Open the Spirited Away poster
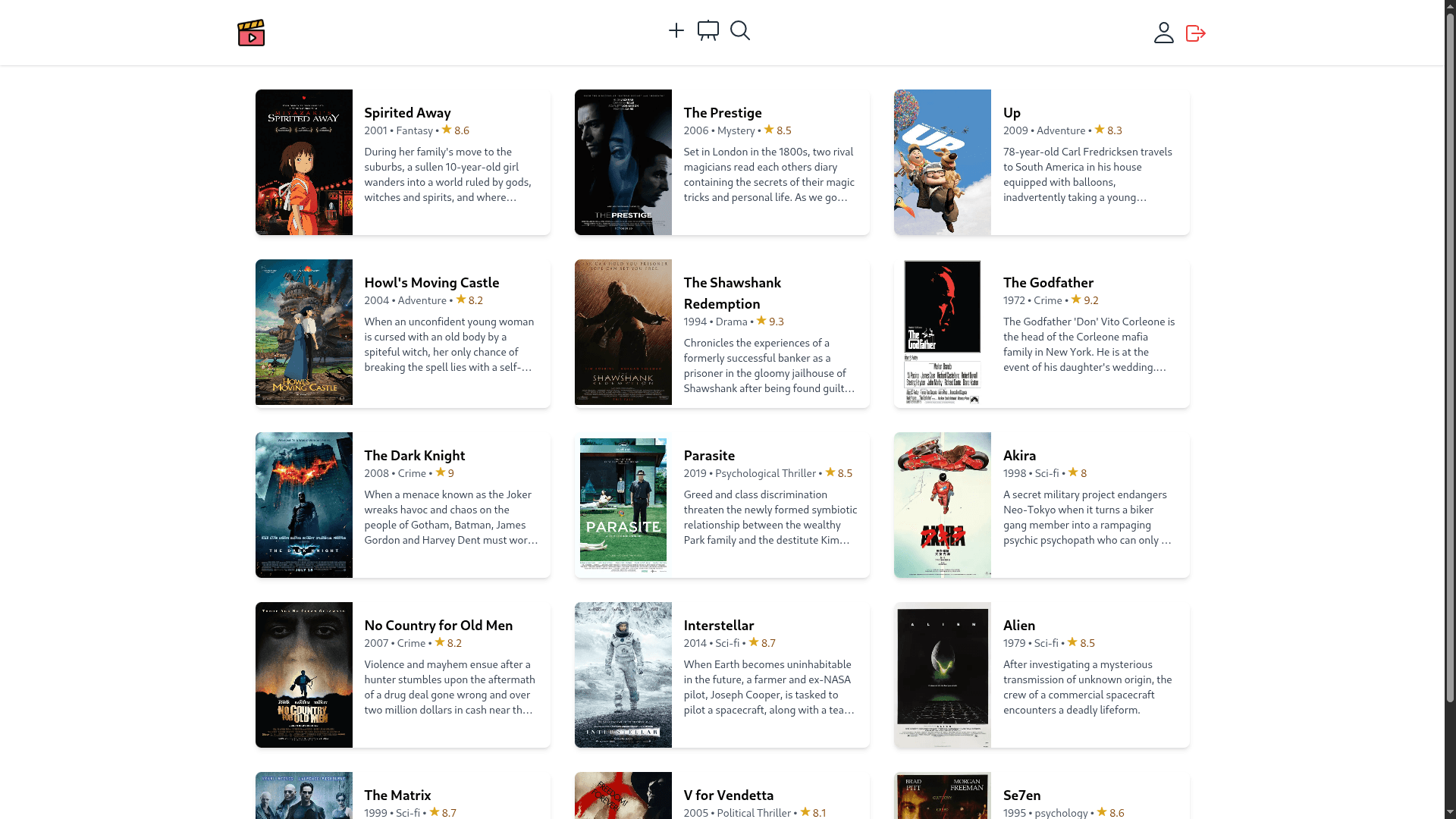The image size is (1456, 819). tap(304, 162)
